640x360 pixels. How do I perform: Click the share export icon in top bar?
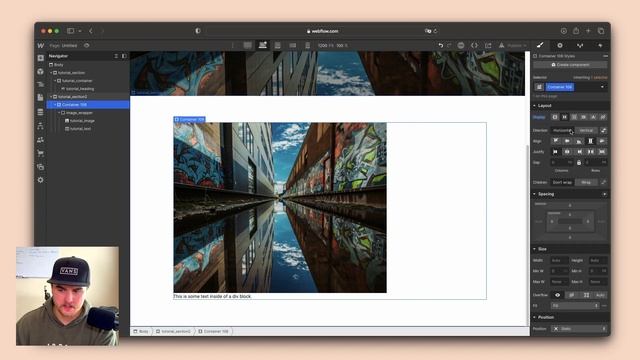[x=488, y=46]
